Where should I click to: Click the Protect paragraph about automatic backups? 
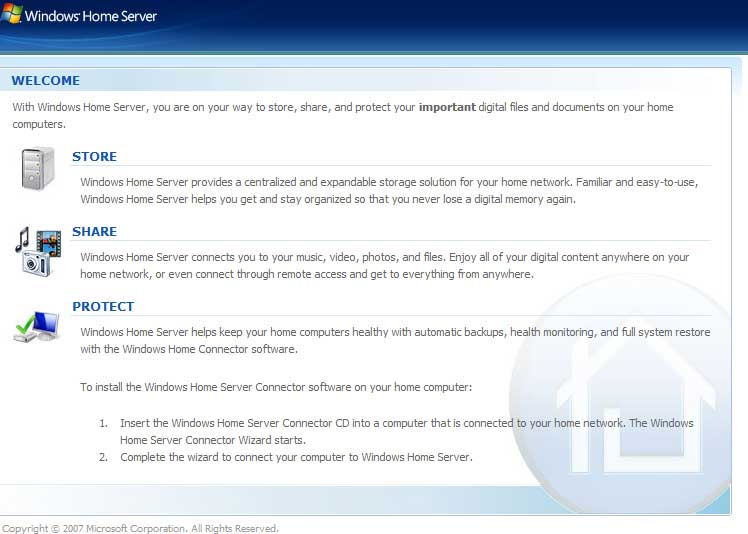395,340
